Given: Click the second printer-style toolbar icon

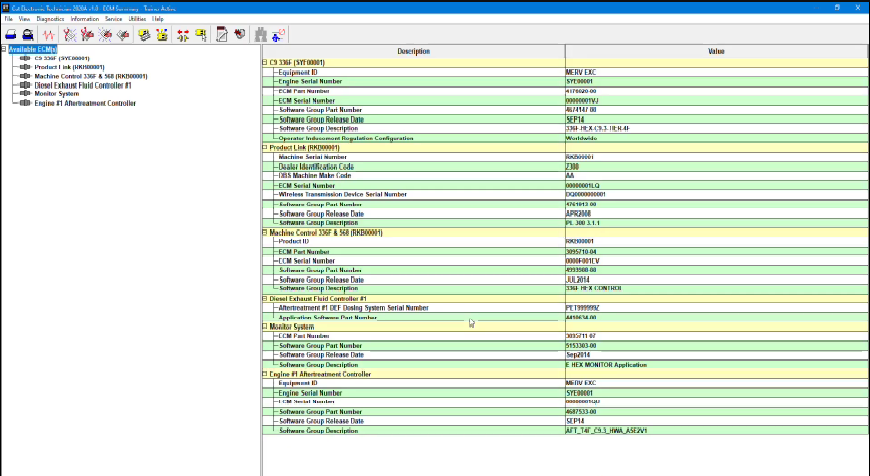Looking at the screenshot, I should [x=29, y=34].
